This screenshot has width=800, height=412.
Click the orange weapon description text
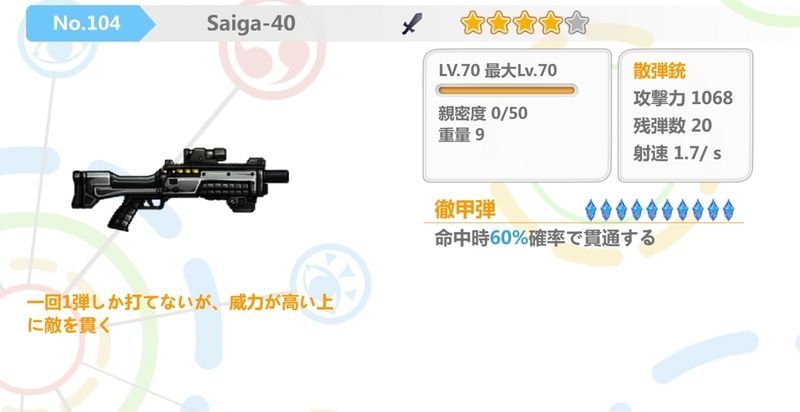click(x=180, y=313)
